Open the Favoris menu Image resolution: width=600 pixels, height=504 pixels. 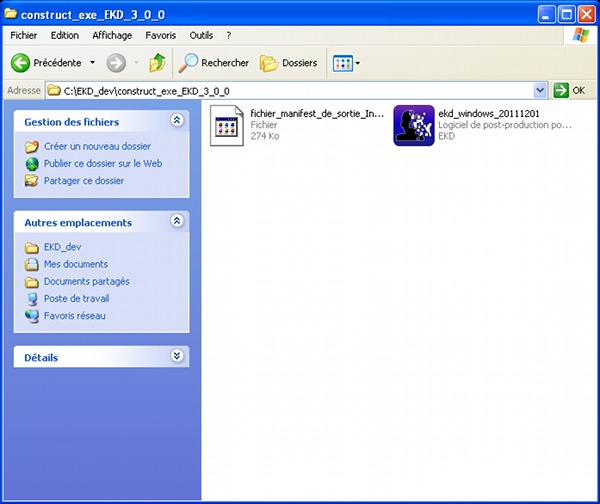pos(161,35)
